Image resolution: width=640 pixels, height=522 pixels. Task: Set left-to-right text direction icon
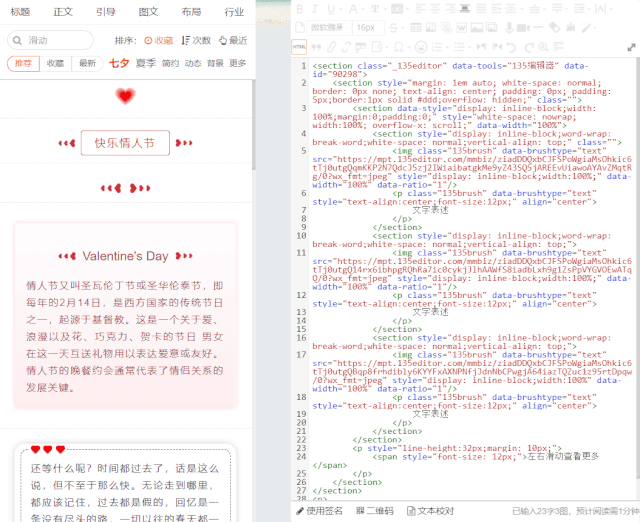click(482, 47)
